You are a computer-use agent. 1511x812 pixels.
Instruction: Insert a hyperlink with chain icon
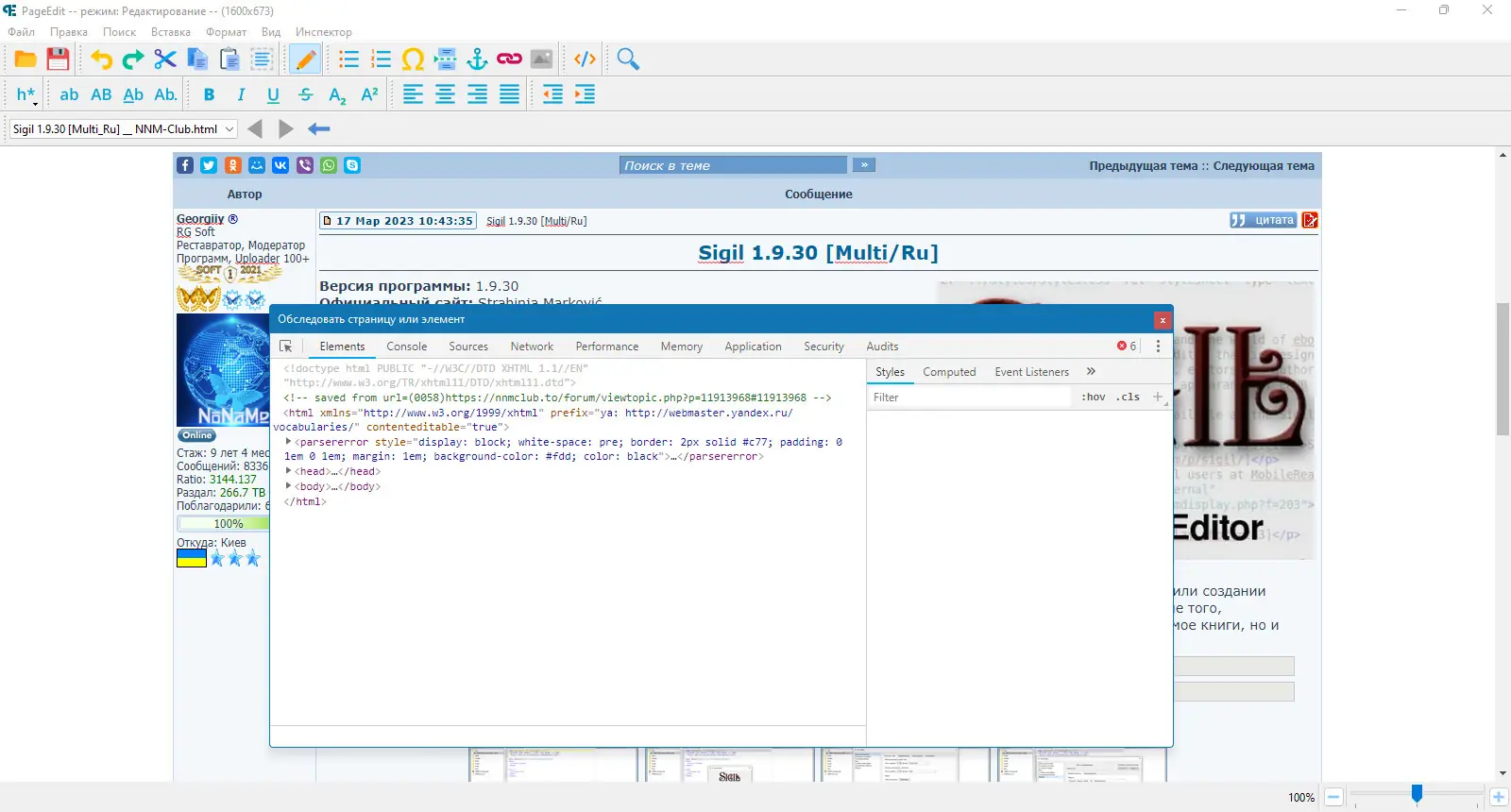click(509, 59)
